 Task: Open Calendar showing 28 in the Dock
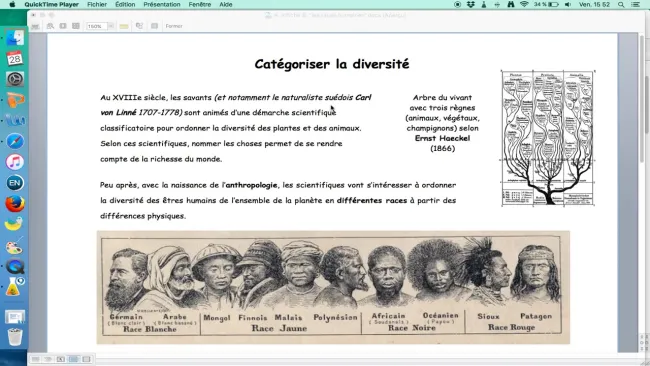tap(15, 58)
